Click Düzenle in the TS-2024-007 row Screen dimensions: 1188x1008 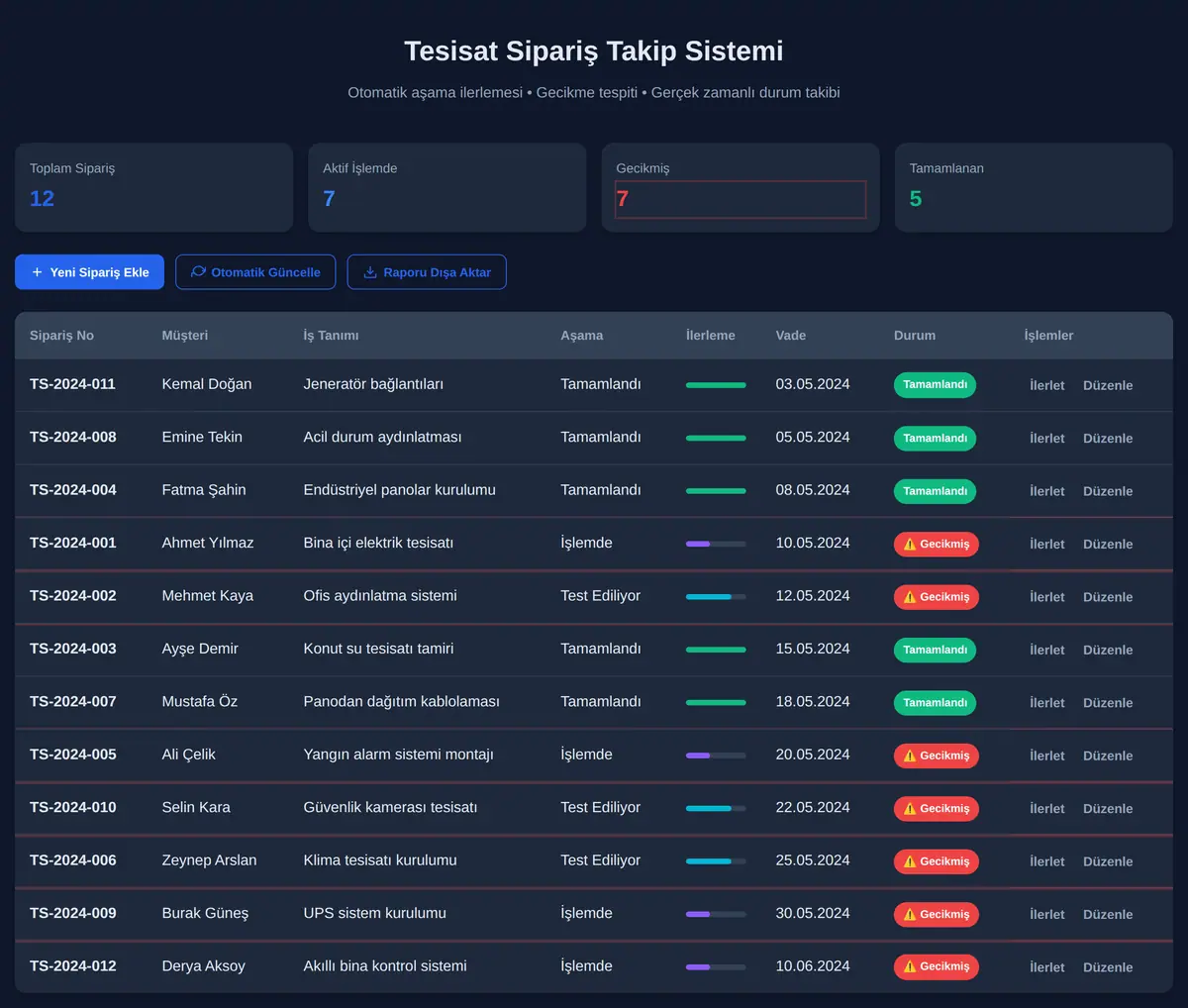(1108, 703)
